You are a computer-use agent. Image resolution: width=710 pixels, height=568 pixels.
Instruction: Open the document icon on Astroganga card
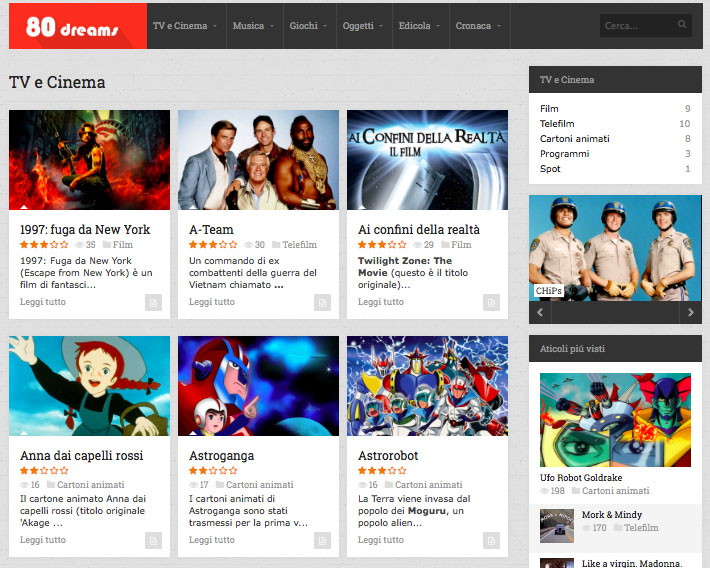[322, 540]
